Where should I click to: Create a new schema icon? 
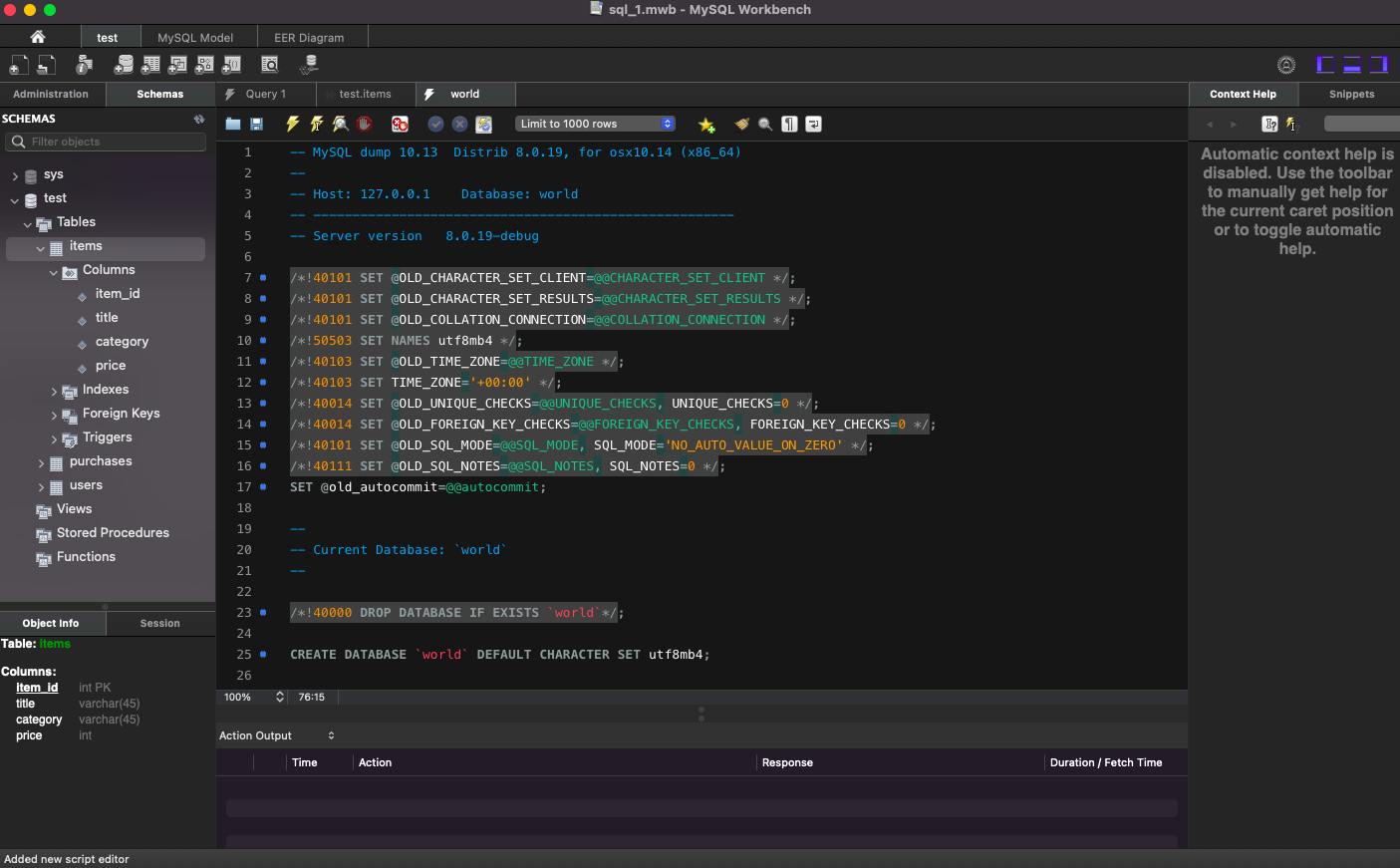tap(124, 65)
